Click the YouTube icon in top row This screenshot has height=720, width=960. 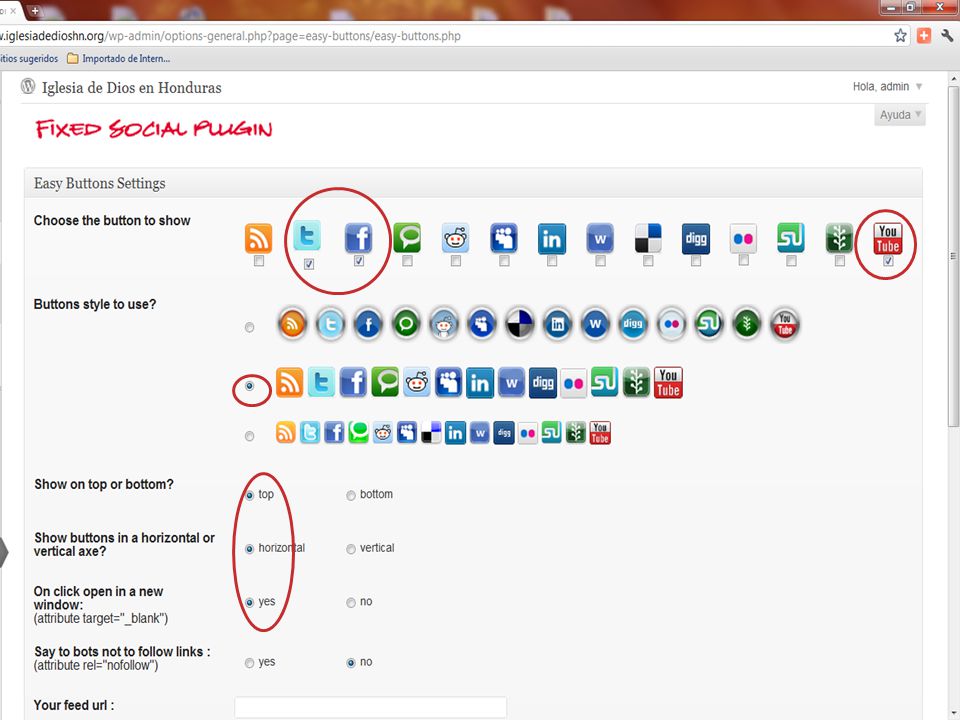pos(888,238)
